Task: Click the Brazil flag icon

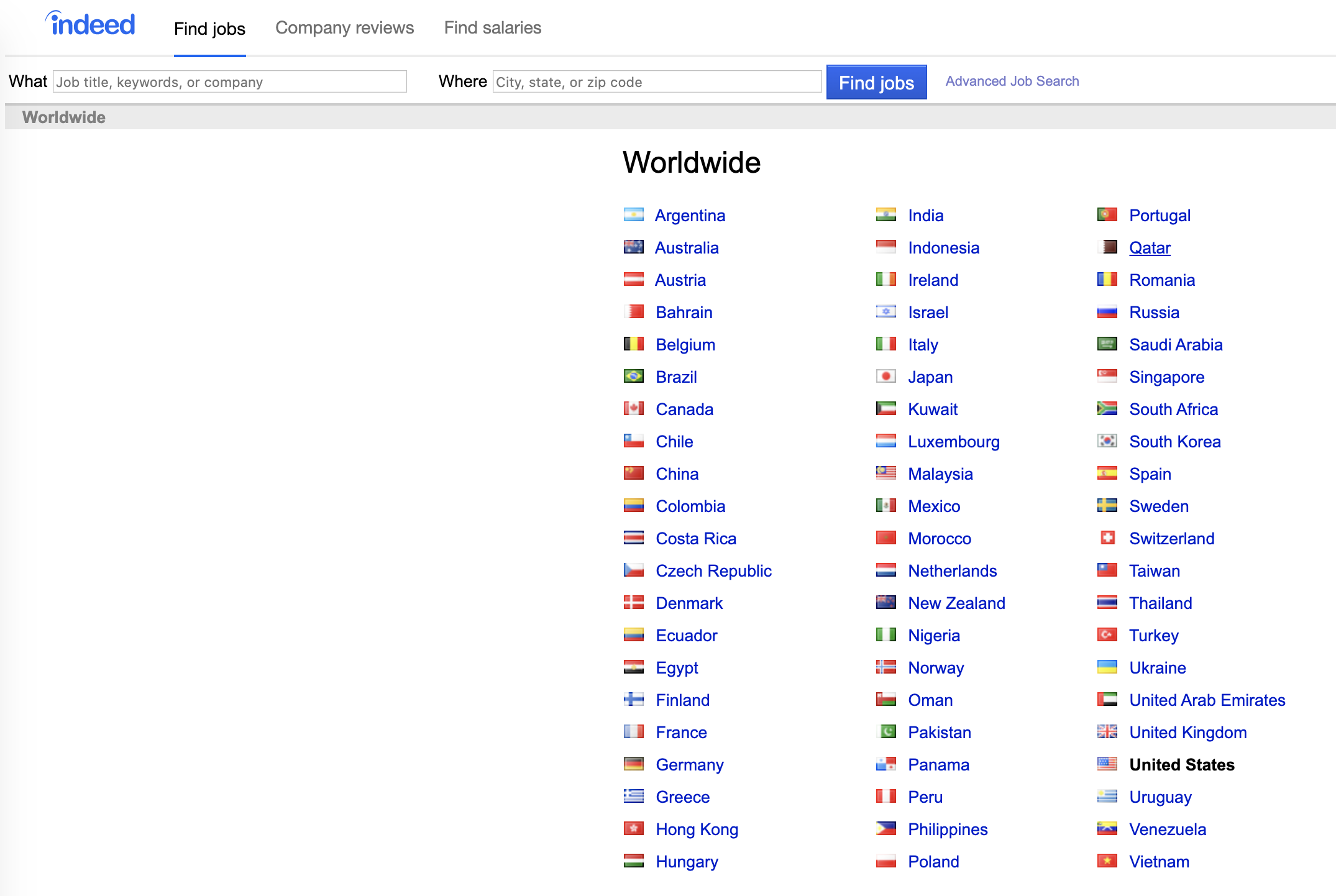Action: coord(633,377)
